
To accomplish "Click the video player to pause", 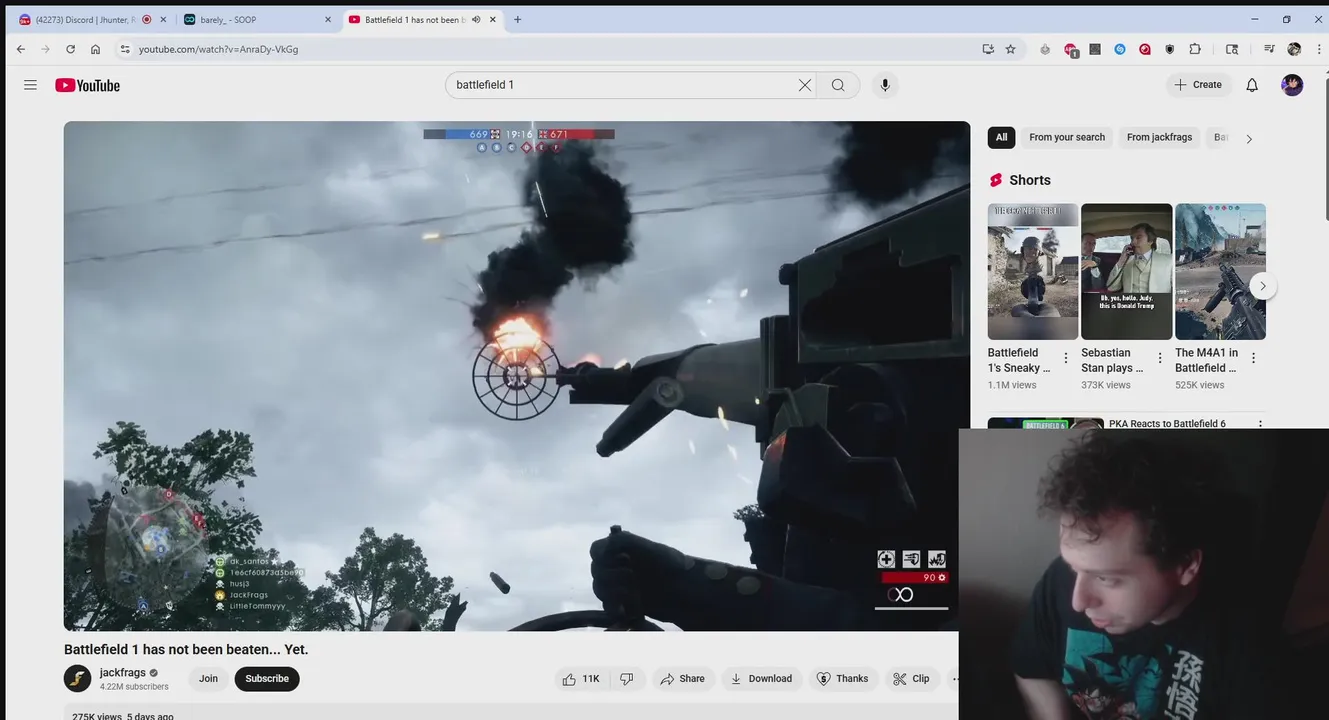I will tap(517, 376).
